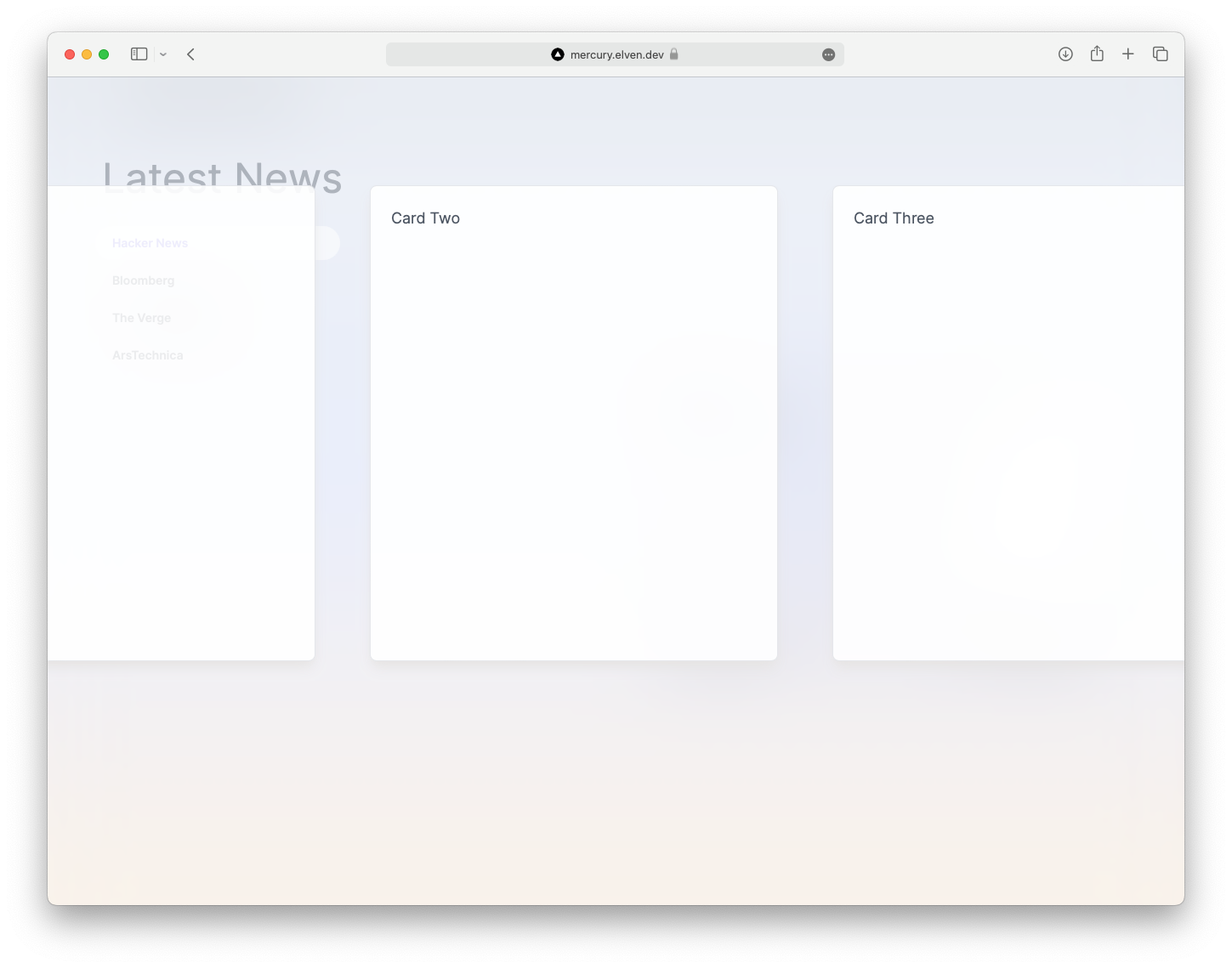Toggle the Safari sidebar icon
Screen dimensions: 1232x968
[139, 54]
